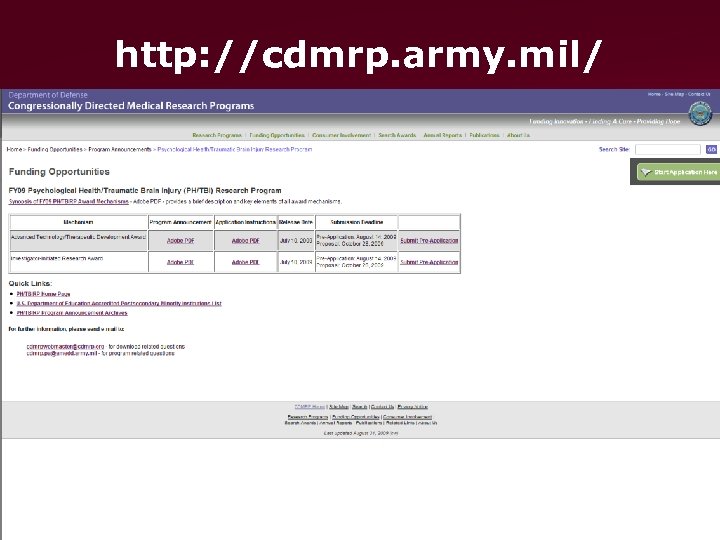Open the Consumer Involvement menu item
Viewport: 720px width, 540px height.
pyautogui.click(x=341, y=135)
